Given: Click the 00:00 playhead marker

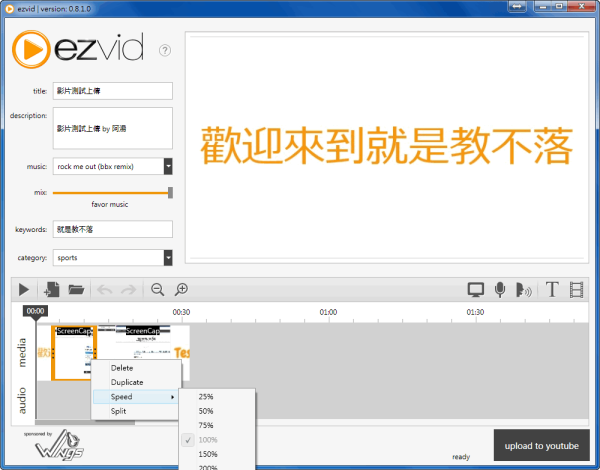Looking at the screenshot, I should coord(35,311).
